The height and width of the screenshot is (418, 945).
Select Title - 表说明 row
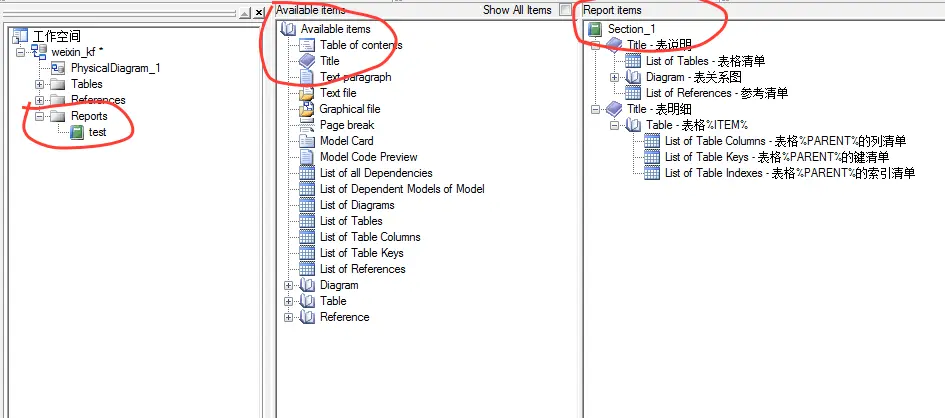tap(659, 45)
